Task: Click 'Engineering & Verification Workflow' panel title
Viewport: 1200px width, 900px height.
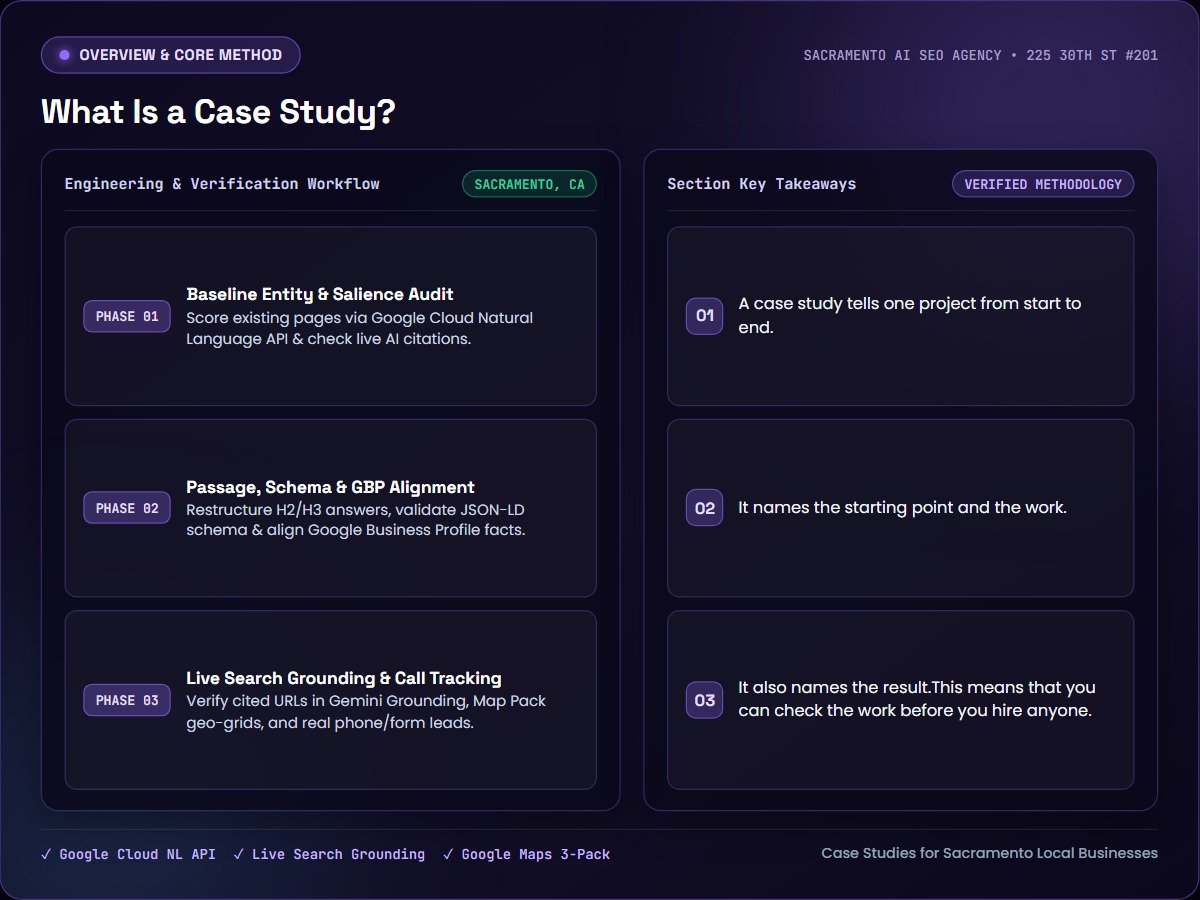Action: coord(222,184)
